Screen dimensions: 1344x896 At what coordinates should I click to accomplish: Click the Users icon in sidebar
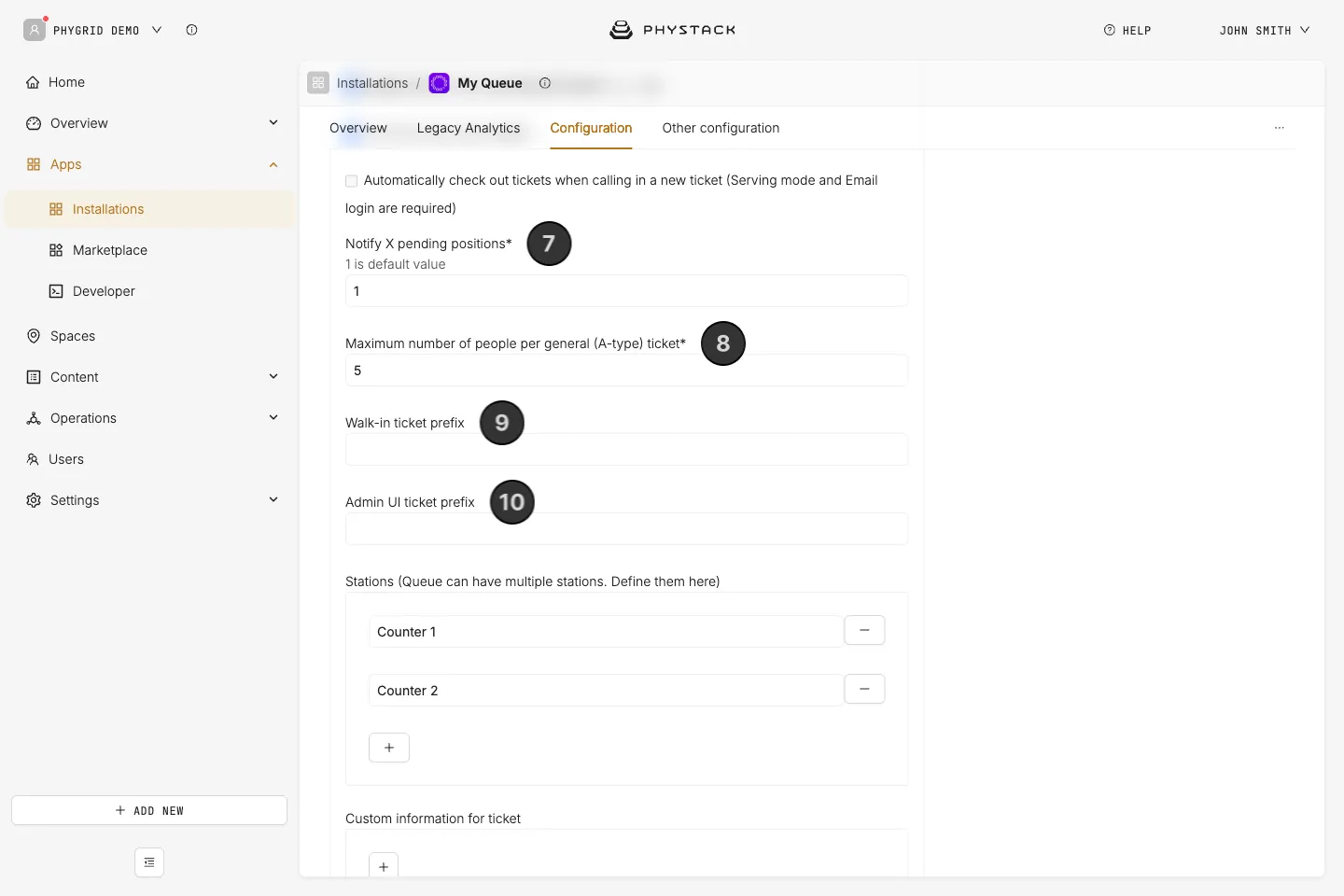pyautogui.click(x=33, y=459)
